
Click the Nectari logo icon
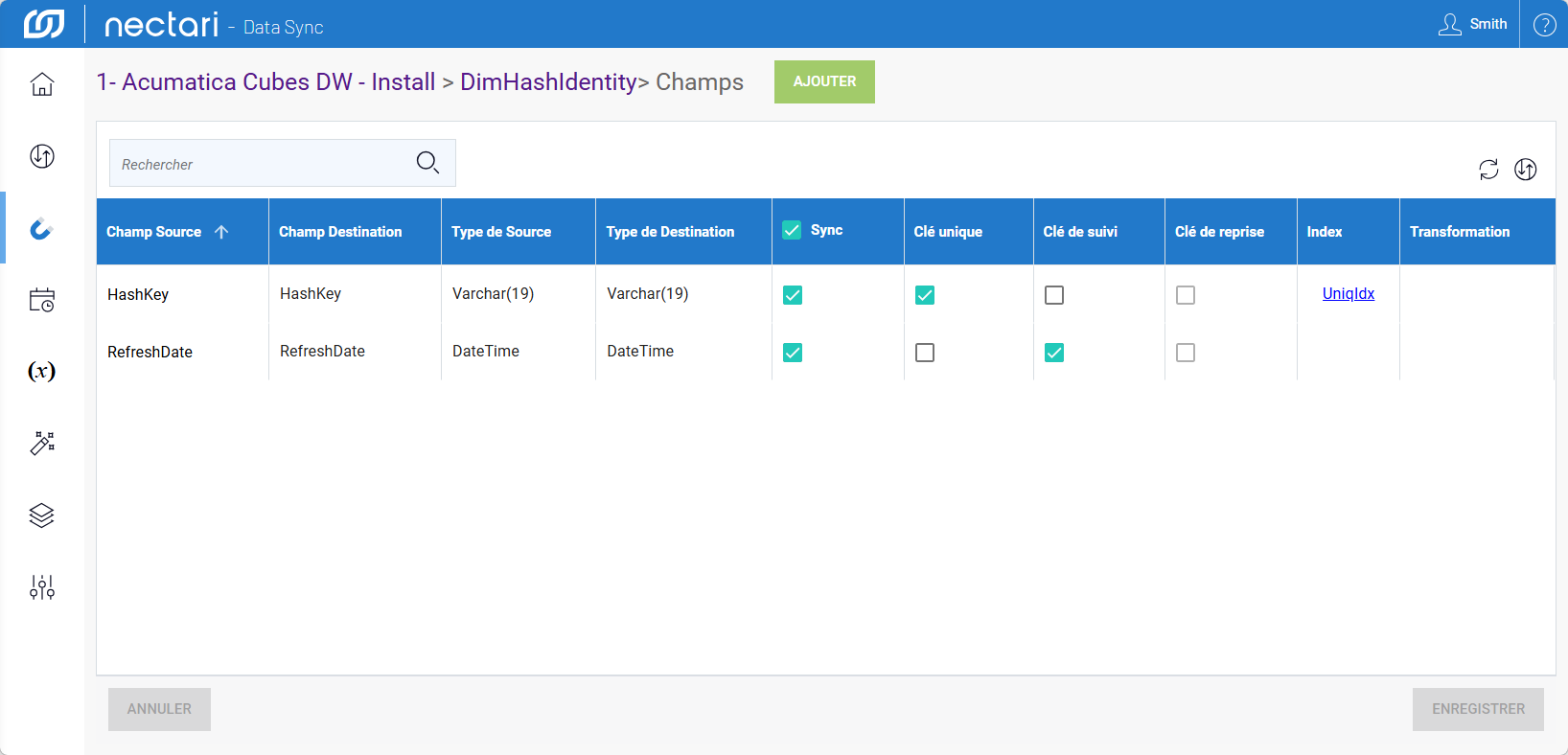coord(44,24)
